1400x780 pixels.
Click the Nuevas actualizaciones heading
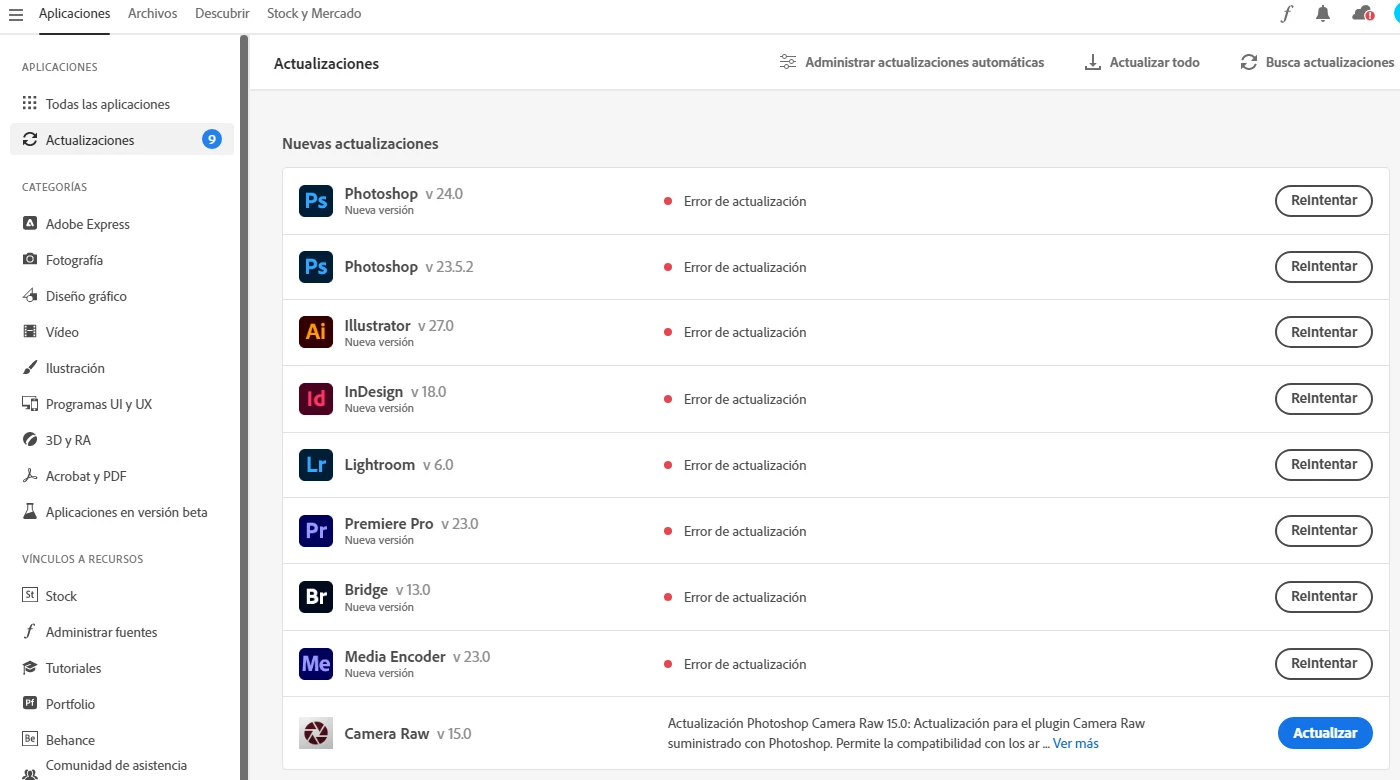360,144
